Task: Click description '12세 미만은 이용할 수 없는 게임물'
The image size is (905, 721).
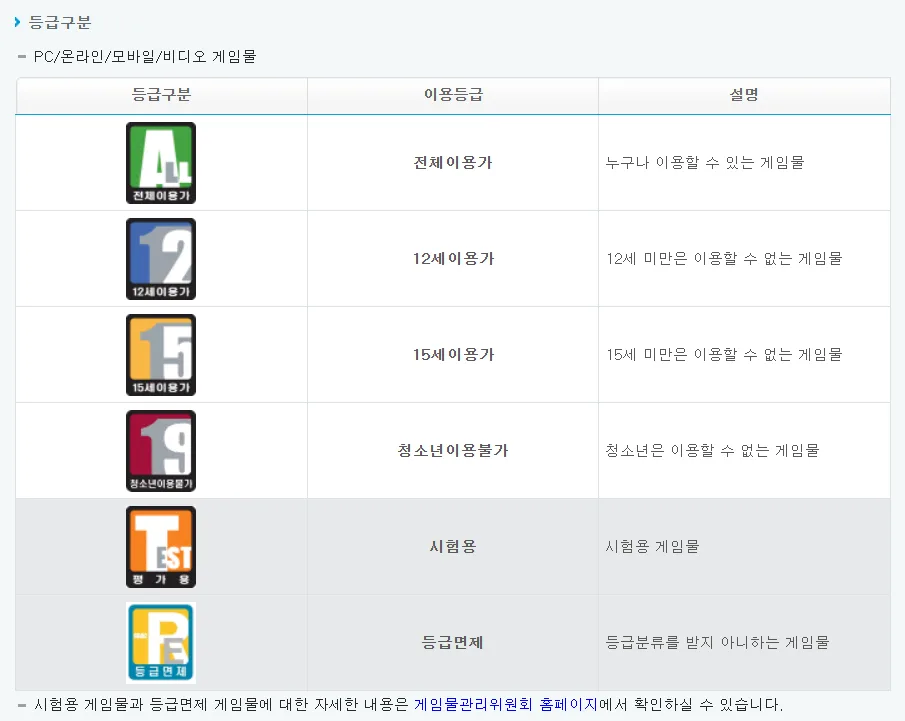Action: [x=724, y=259]
